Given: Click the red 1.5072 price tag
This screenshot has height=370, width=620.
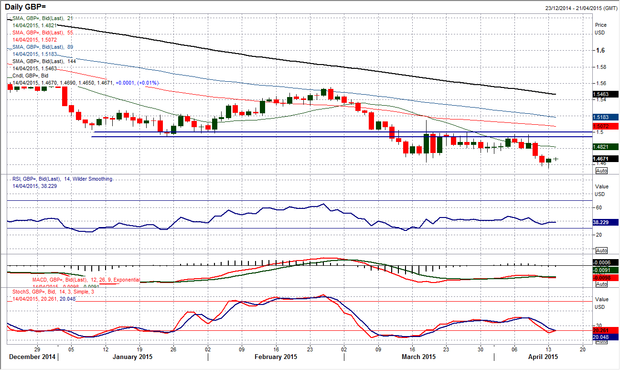Looking at the screenshot, I should (x=605, y=126).
